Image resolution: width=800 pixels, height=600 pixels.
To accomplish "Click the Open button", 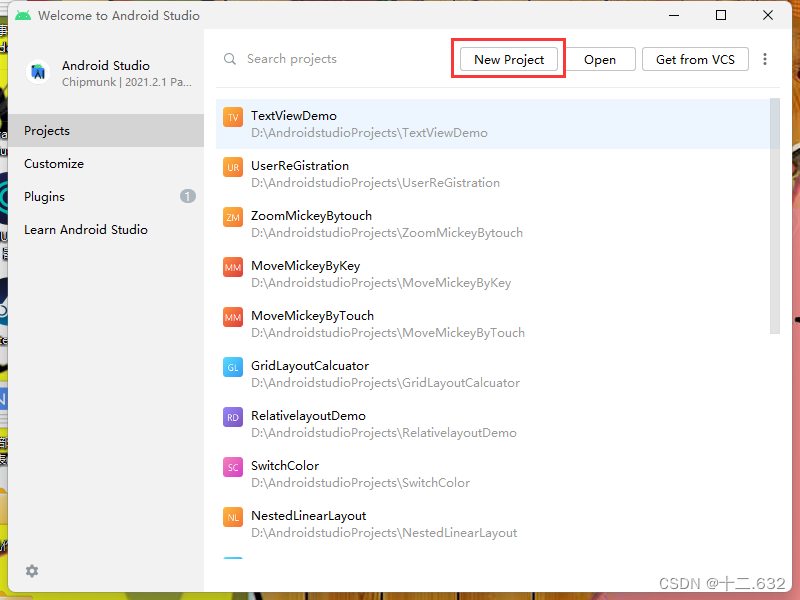I will point(600,59).
